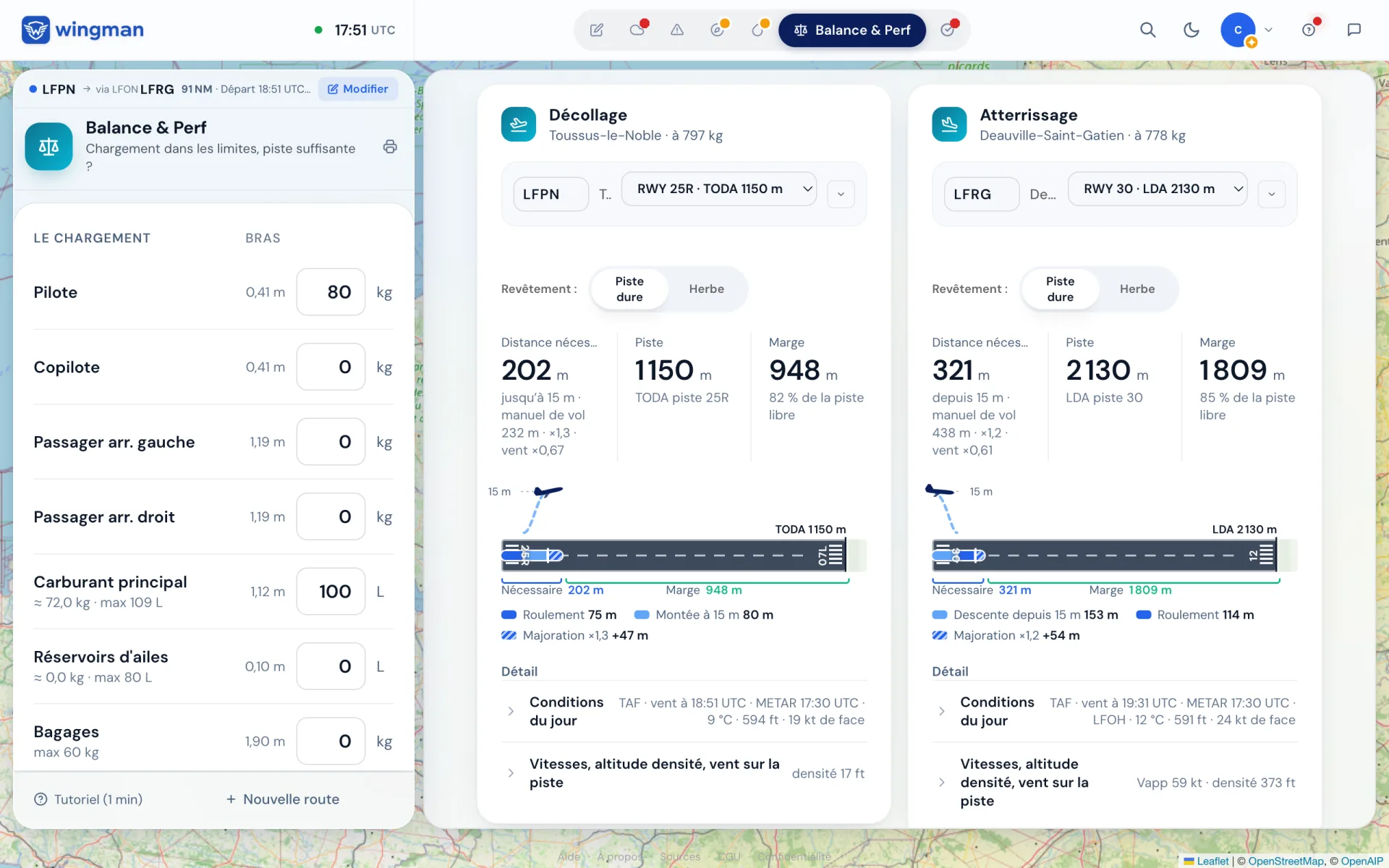The height and width of the screenshot is (868, 1389).
Task: Open the weather cloud tab
Action: click(637, 30)
